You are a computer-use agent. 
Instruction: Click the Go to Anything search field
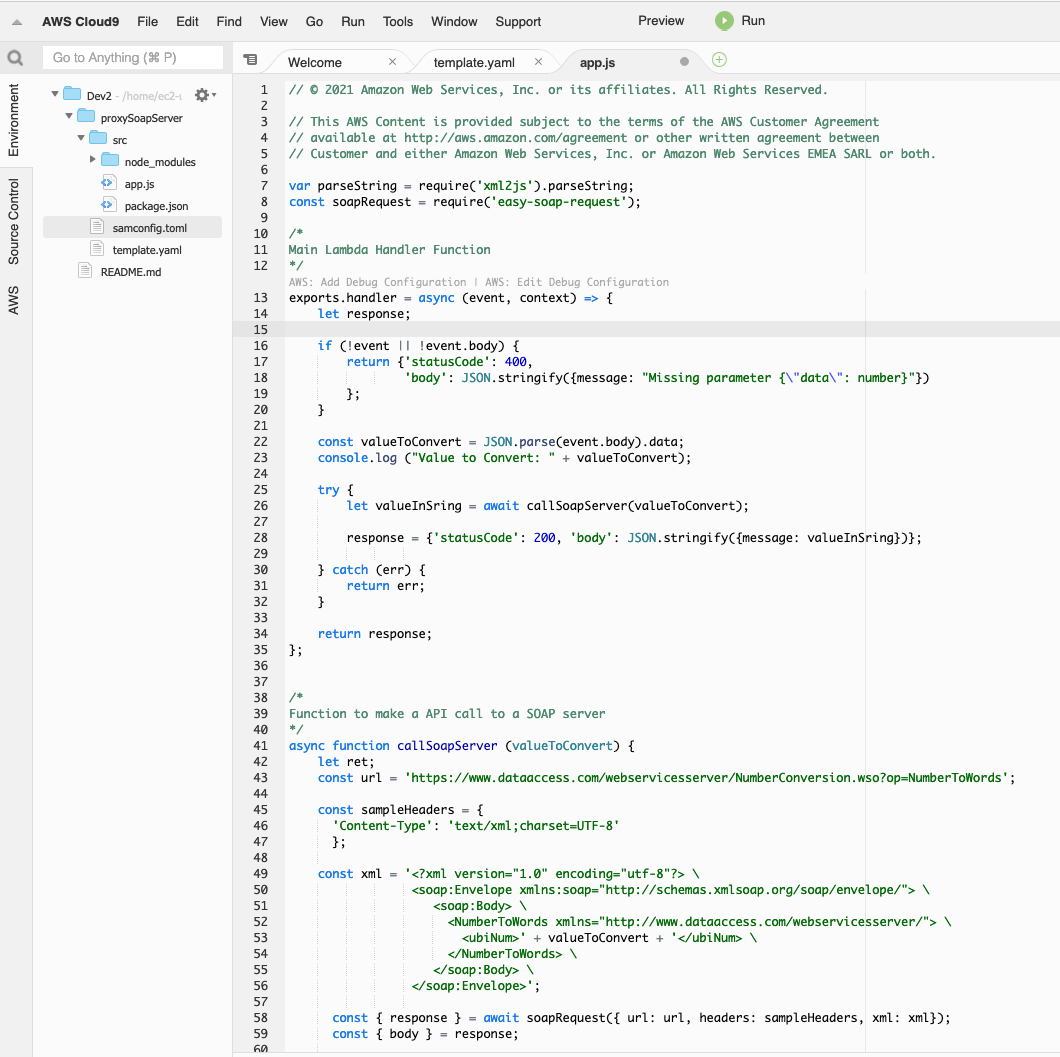click(x=134, y=58)
